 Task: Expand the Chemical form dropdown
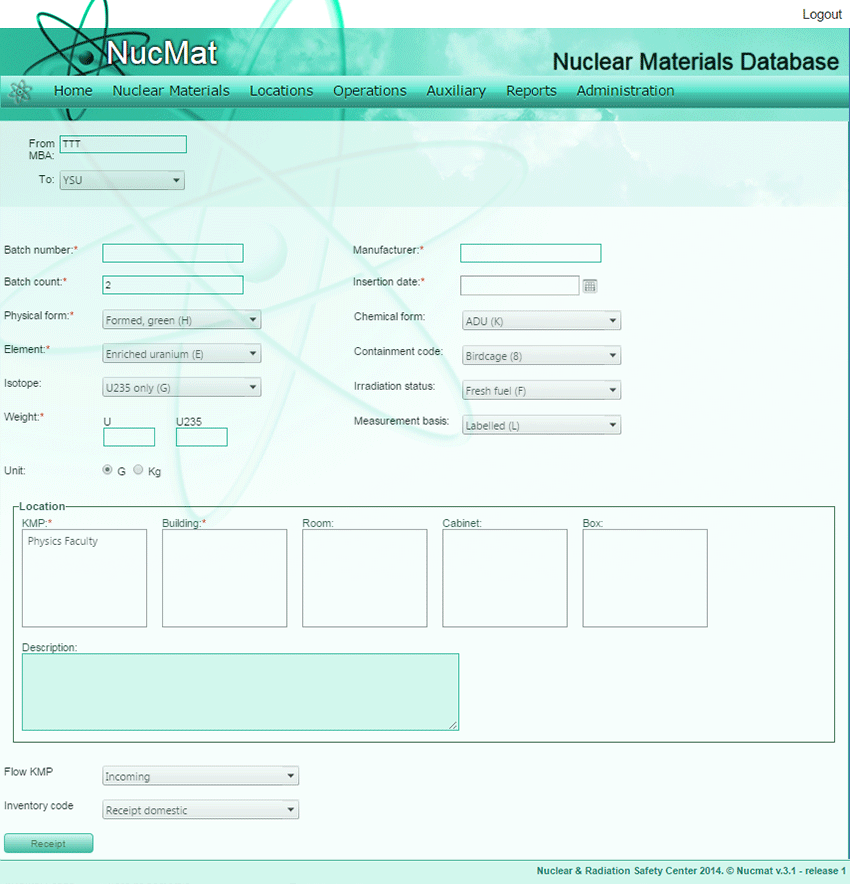(541, 321)
